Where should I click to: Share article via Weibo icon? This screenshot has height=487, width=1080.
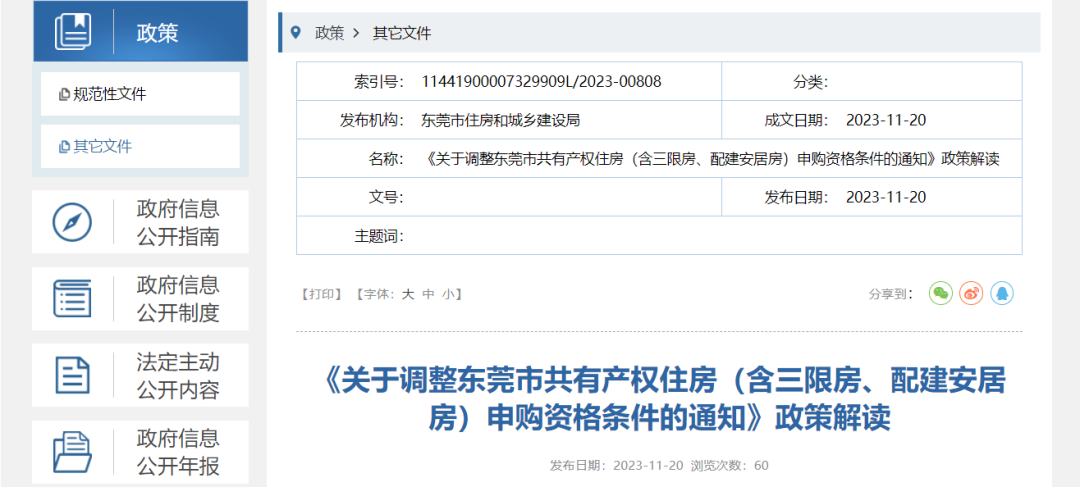[971, 293]
